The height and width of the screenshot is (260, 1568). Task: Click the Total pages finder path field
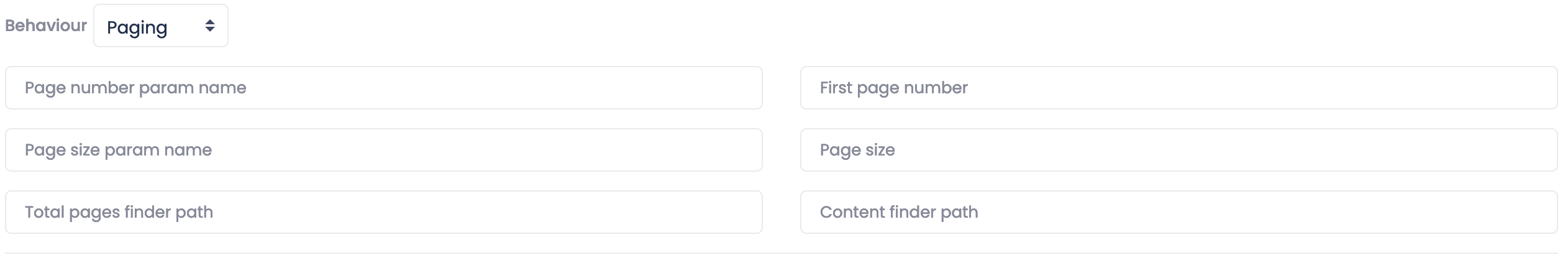[x=383, y=212]
